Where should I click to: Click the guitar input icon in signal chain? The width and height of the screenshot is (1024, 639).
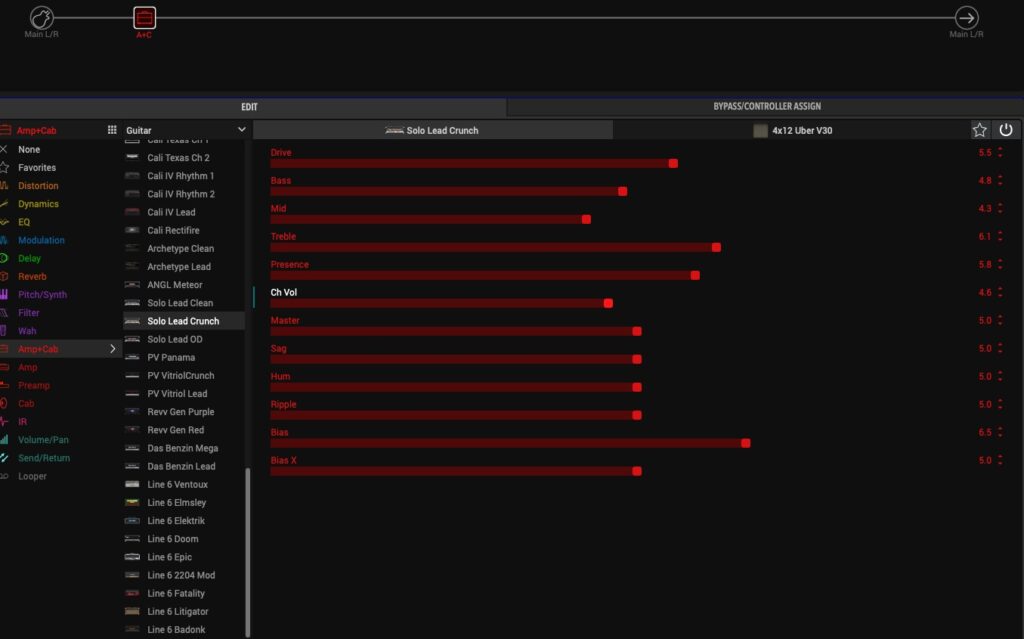[41, 17]
